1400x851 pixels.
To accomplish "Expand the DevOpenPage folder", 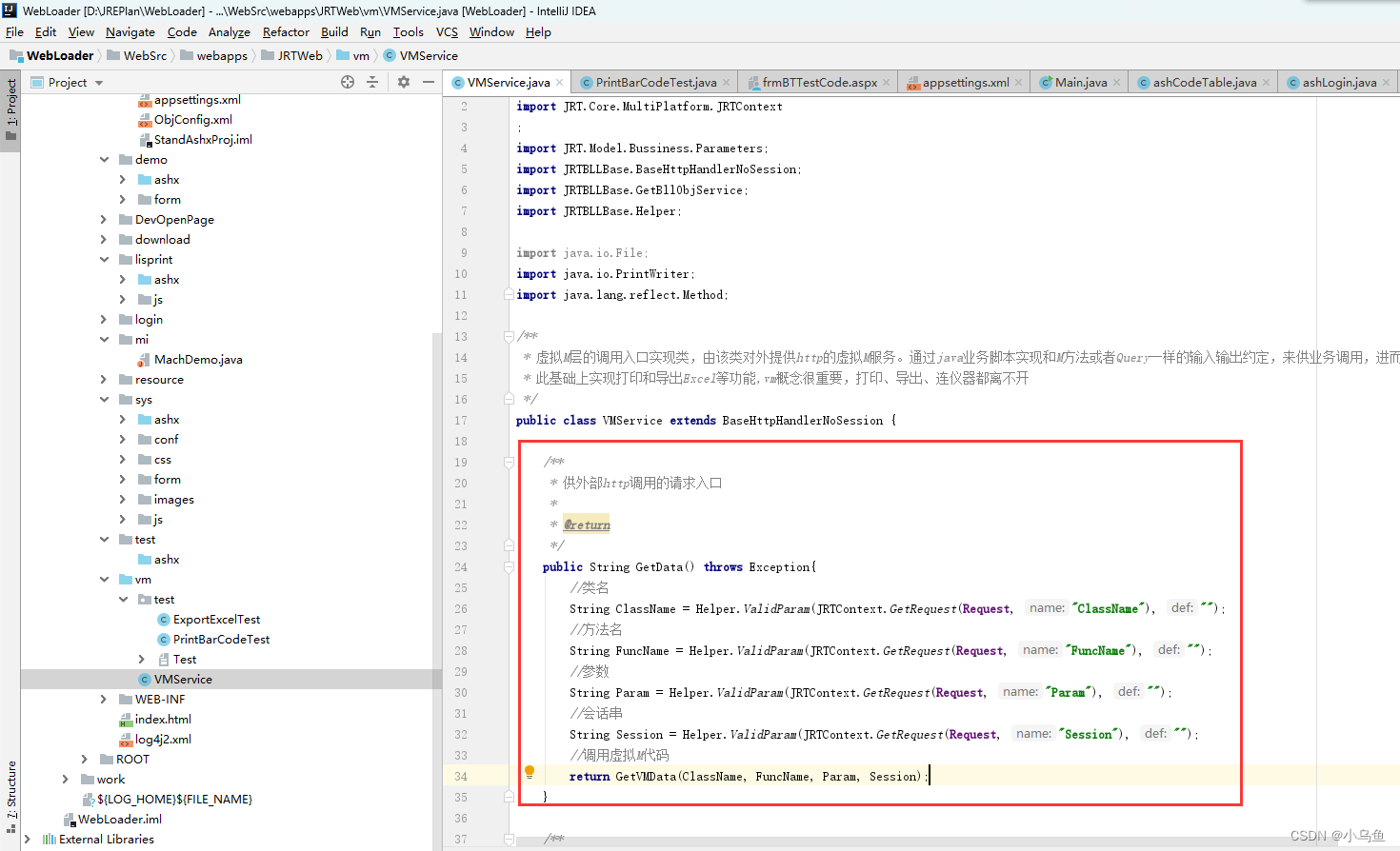I will [x=104, y=220].
